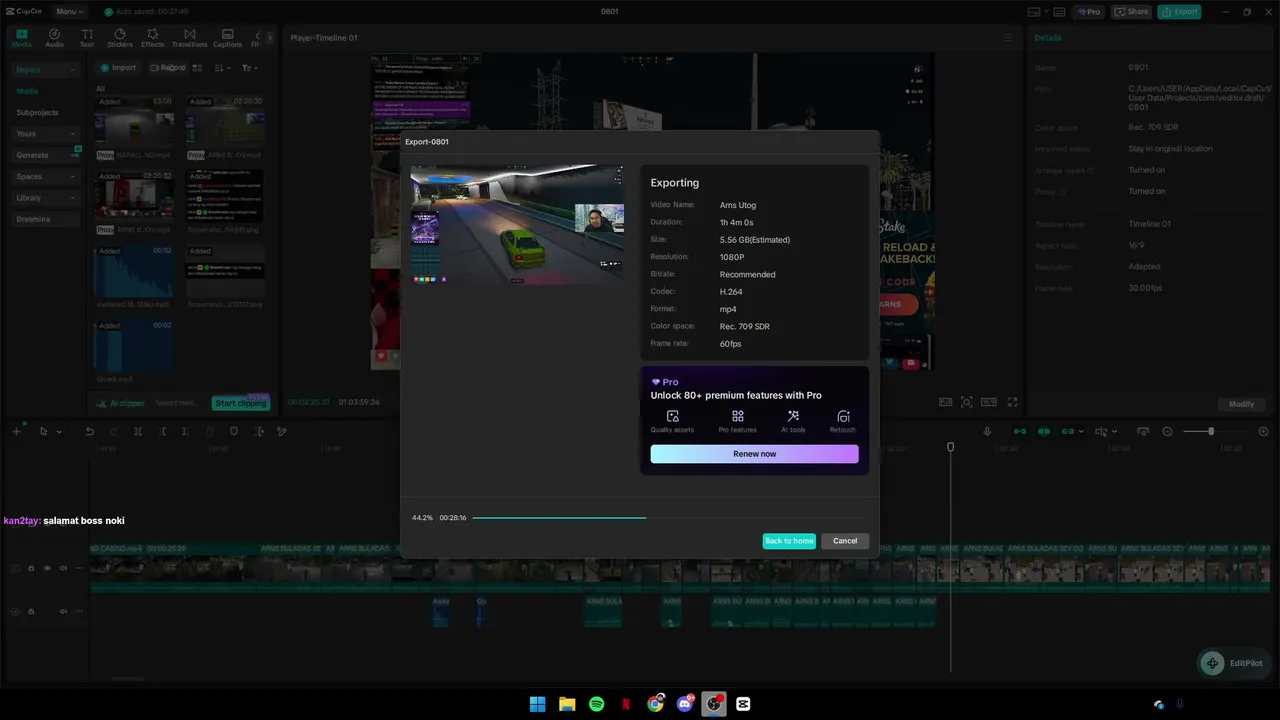Open the player panel menu icon
This screenshot has height=720, width=1280.
[1008, 38]
